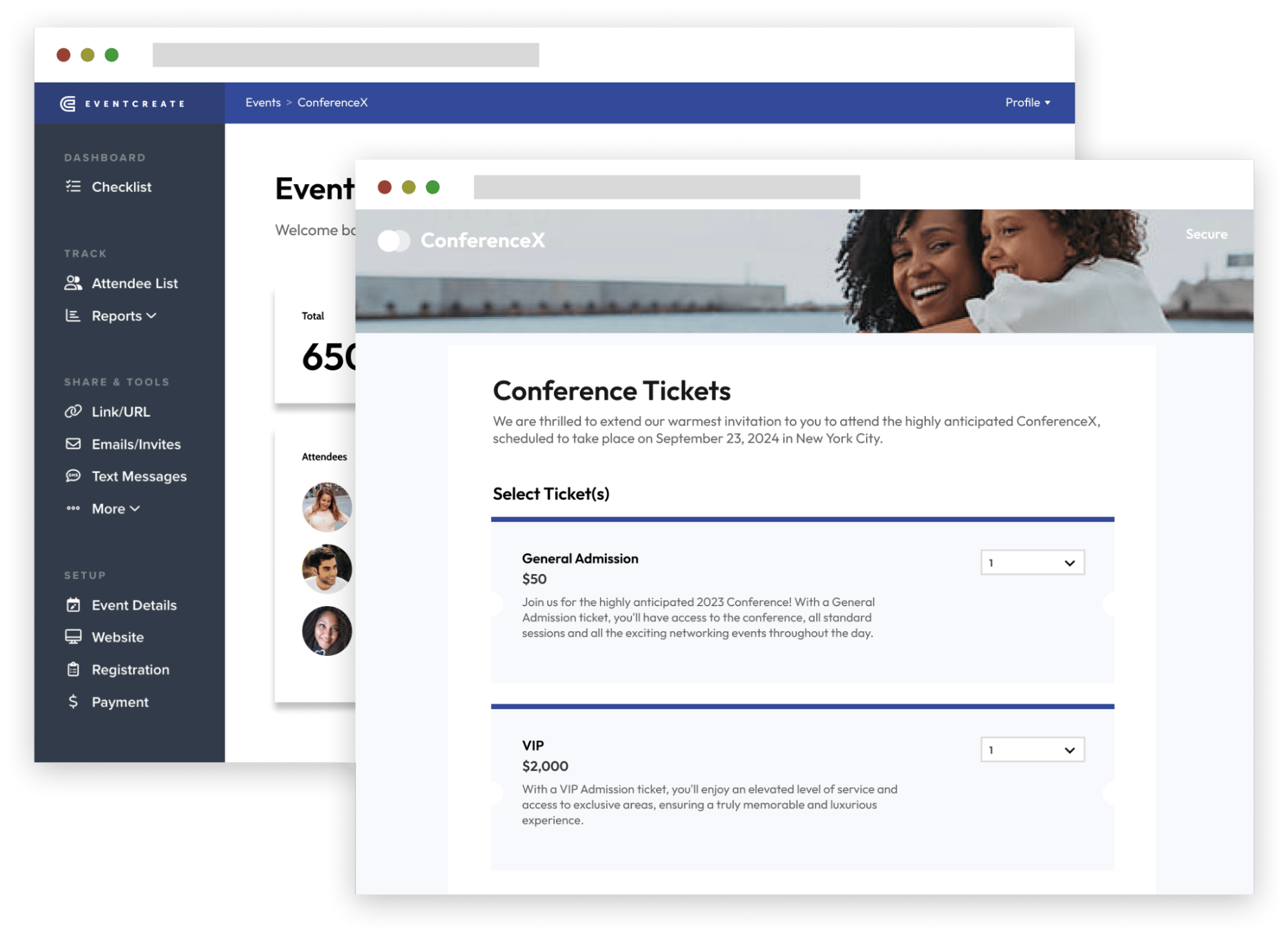This screenshot has height=936, width=1288.
Task: Click the ConferenceX breadcrumb link
Action: tap(332, 102)
